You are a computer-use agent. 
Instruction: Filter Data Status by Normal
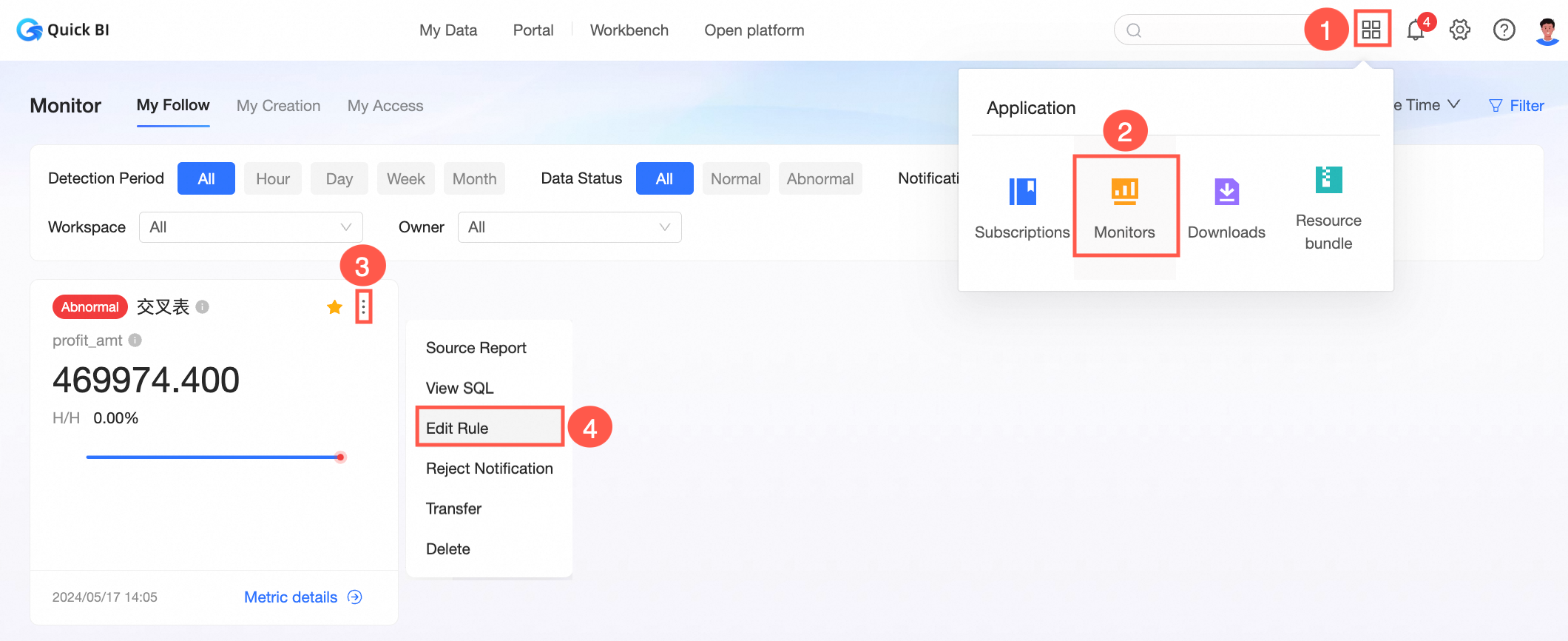[736, 178]
